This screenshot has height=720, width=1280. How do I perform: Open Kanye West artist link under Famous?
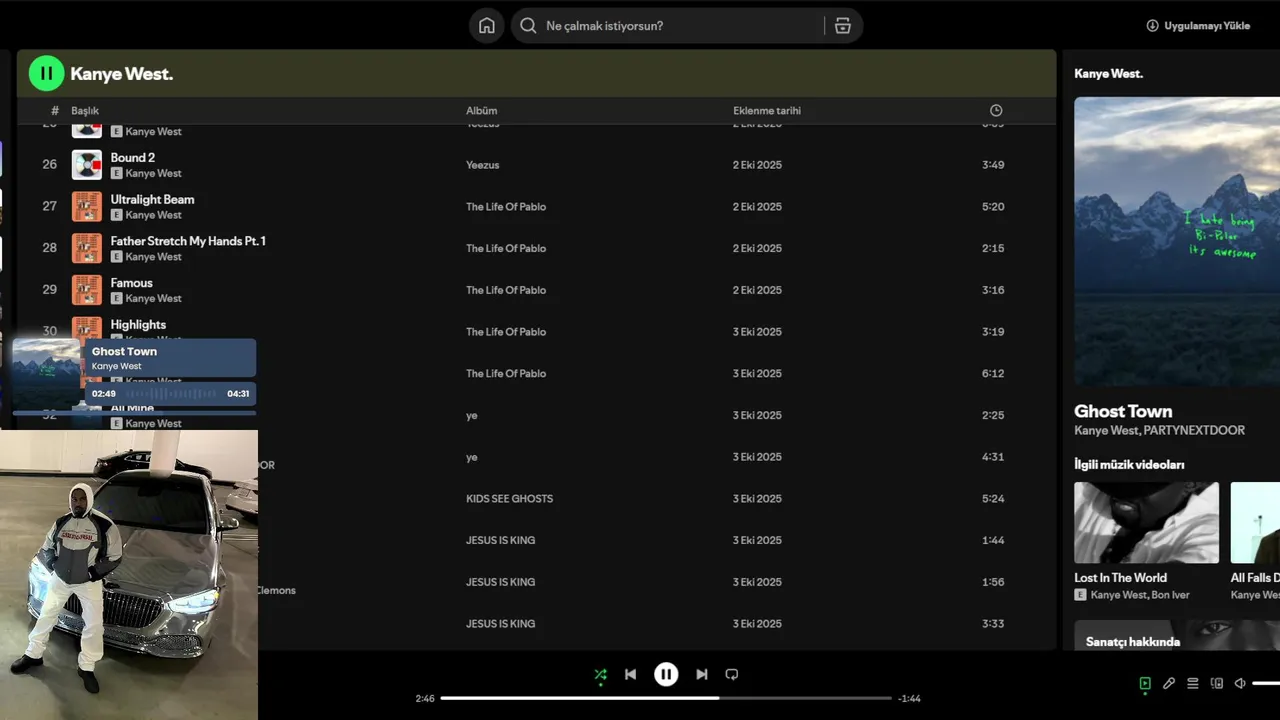(x=153, y=299)
